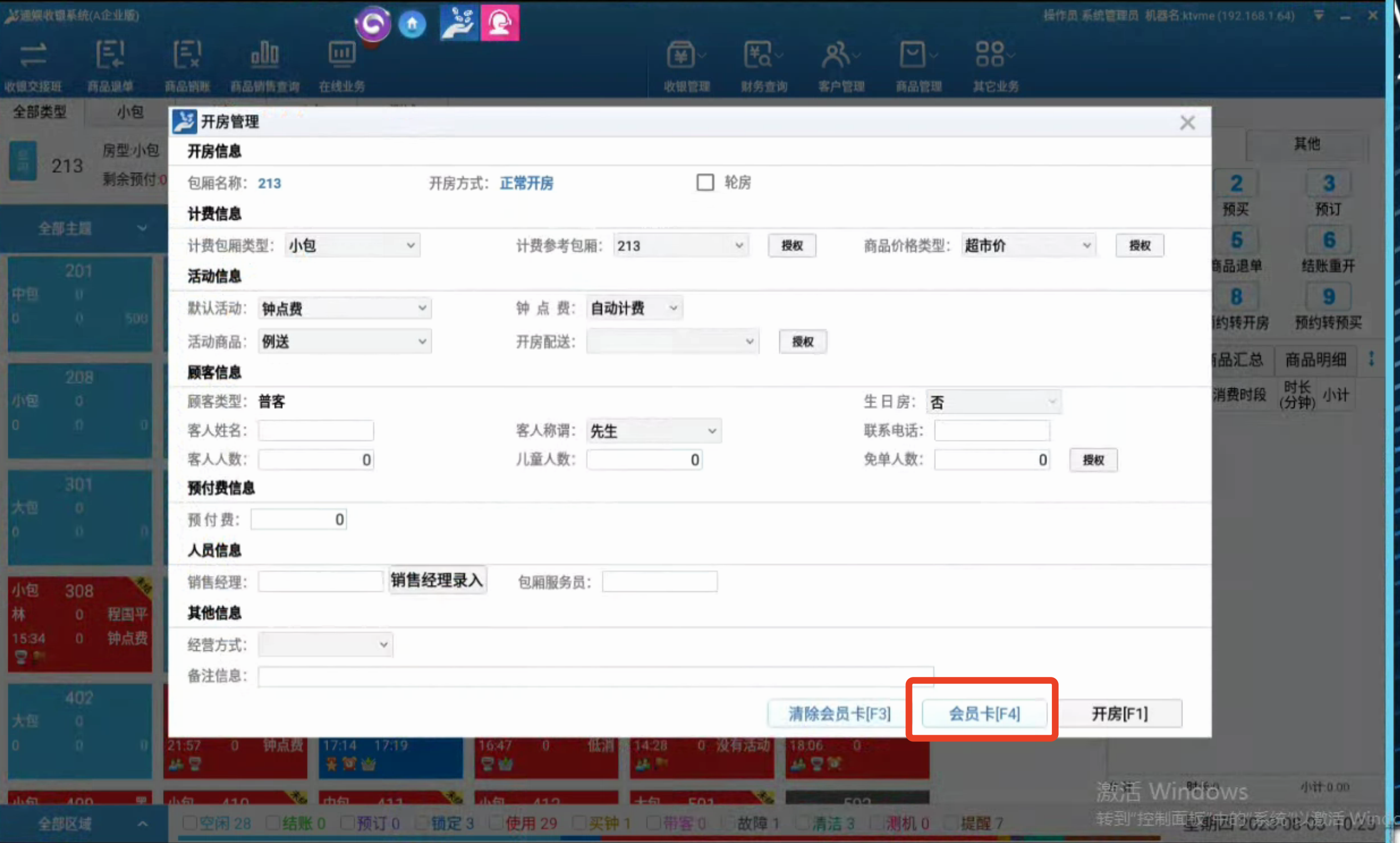This screenshot has height=843, width=1400.
Task: Open 钟点费 dropdown showing 自动计费
Action: 634,308
